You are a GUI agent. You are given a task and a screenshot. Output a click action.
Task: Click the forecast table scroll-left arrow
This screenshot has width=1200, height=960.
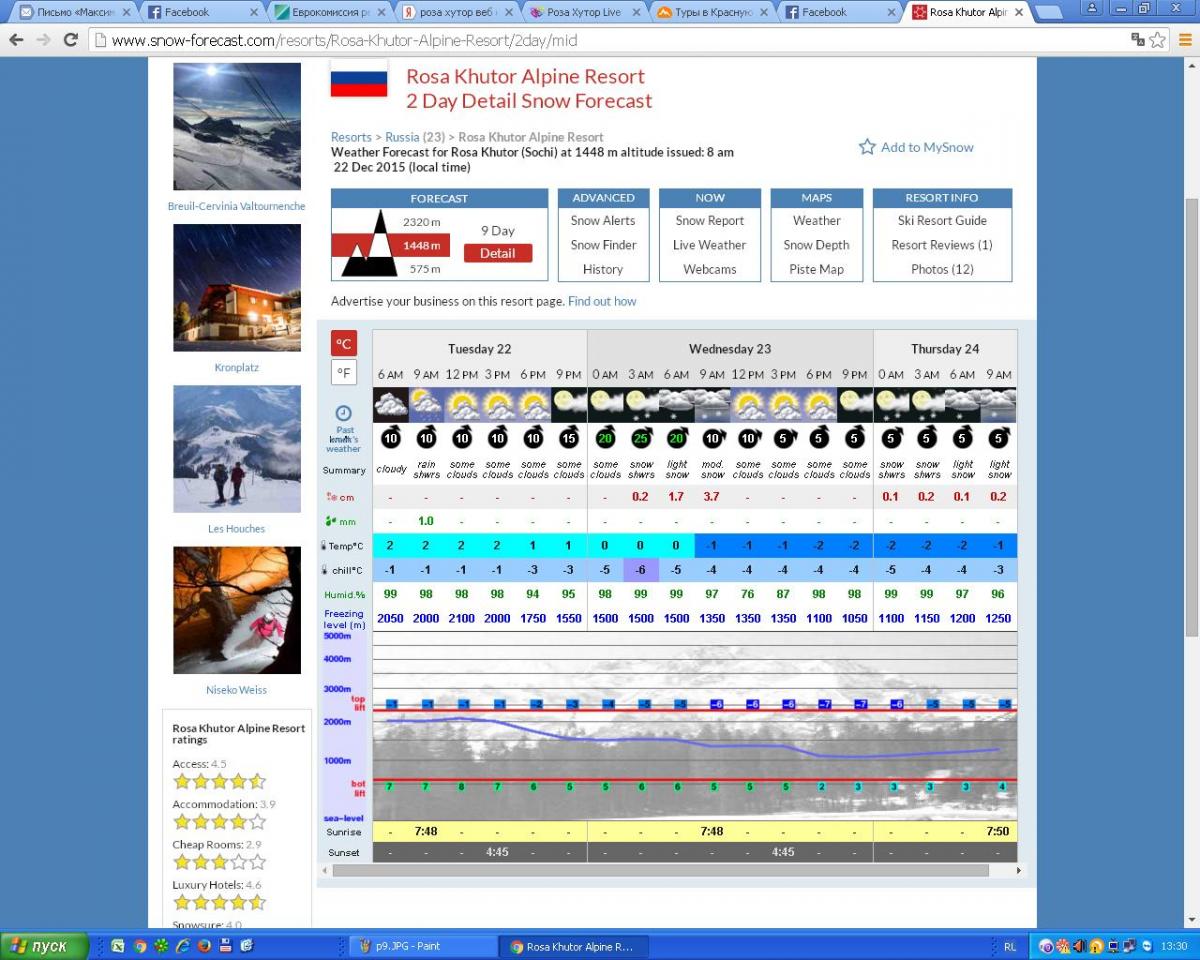click(x=324, y=870)
